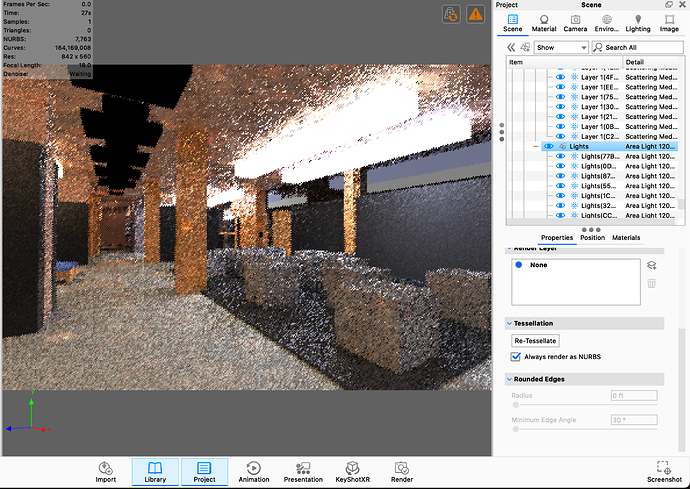The image size is (690, 489).
Task: Switch to the Material tab
Action: click(x=544, y=23)
